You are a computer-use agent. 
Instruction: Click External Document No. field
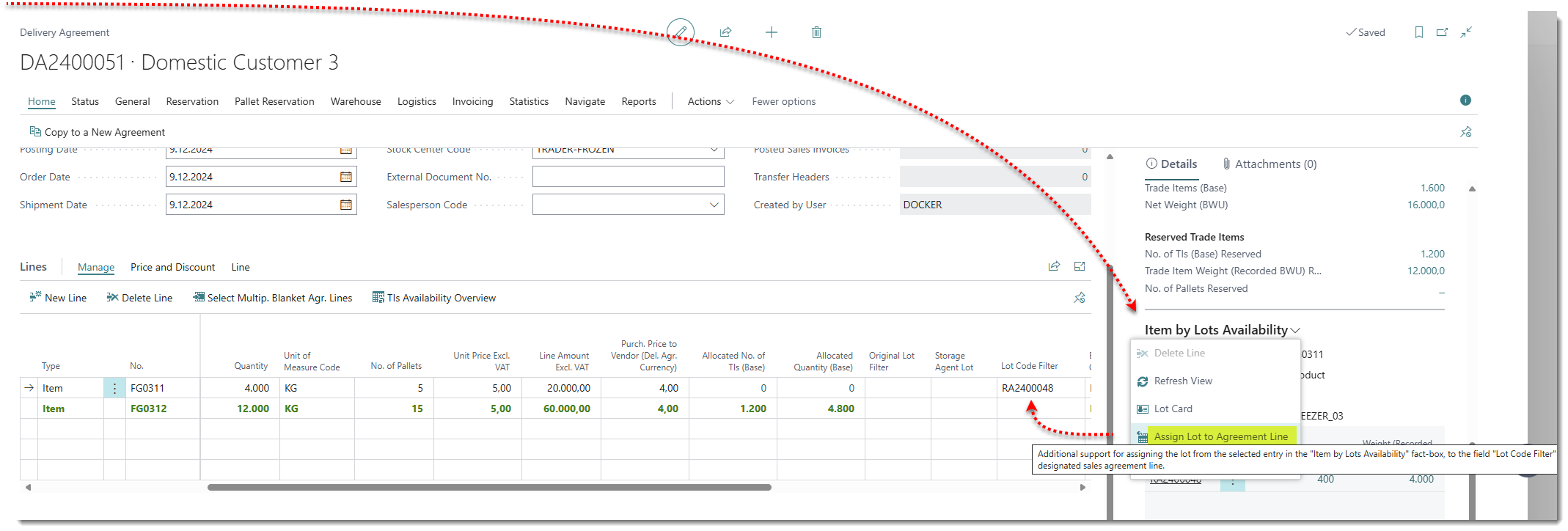click(628, 177)
